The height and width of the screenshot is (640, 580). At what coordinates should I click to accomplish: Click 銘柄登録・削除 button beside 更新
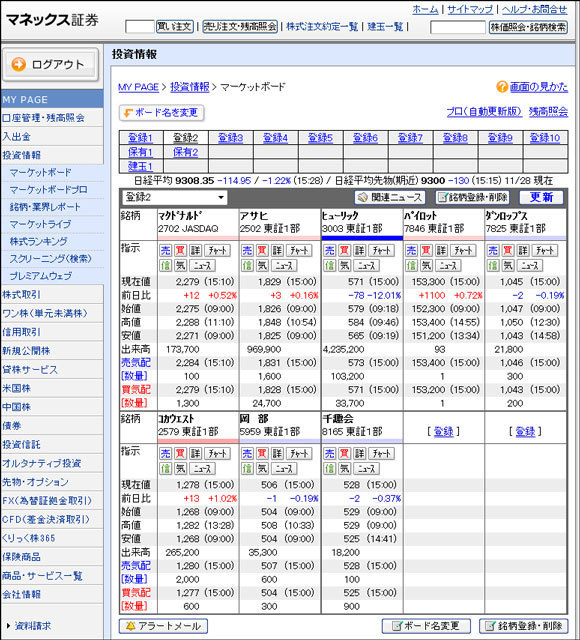[x=472, y=198]
